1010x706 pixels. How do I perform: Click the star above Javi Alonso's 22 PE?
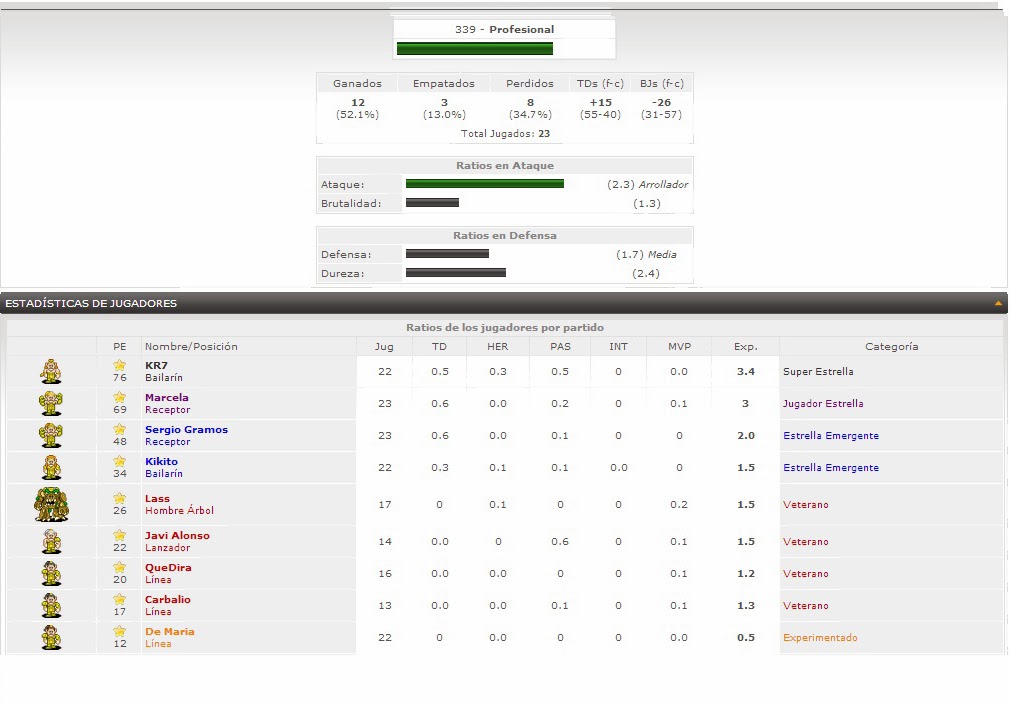[x=120, y=535]
